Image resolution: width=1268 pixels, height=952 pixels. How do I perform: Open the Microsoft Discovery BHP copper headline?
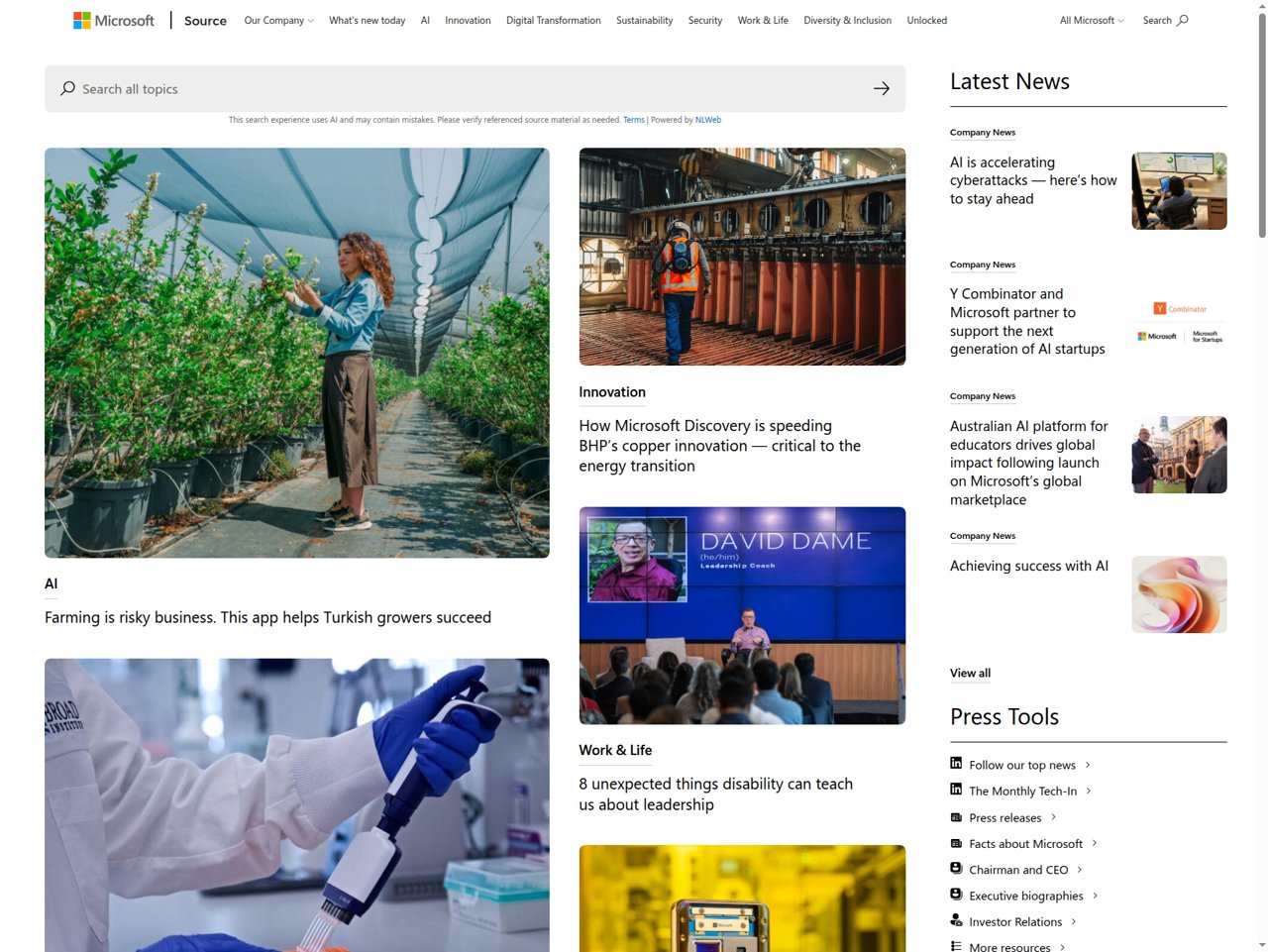(x=720, y=446)
